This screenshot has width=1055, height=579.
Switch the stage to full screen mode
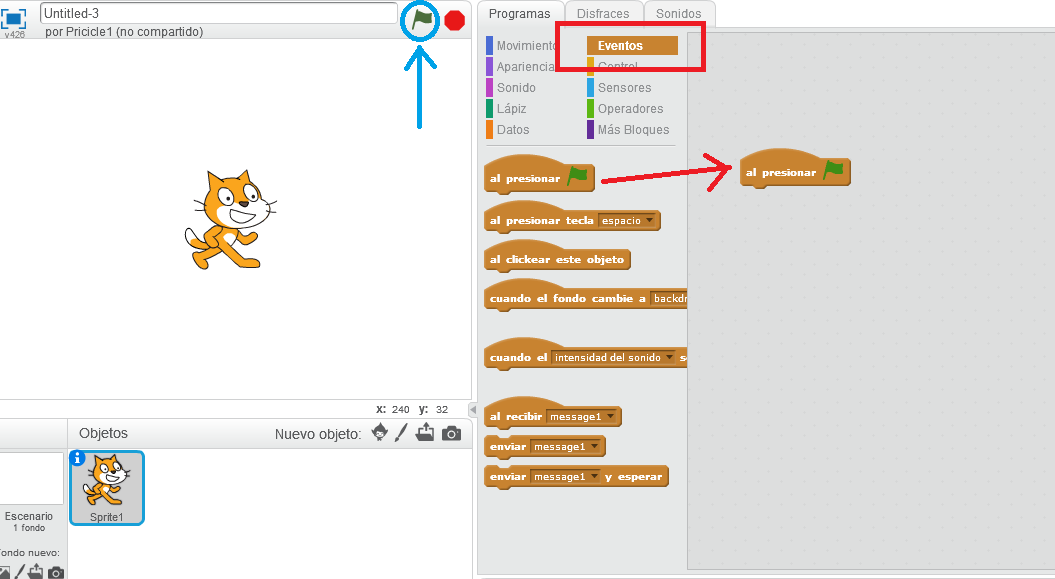point(13,18)
